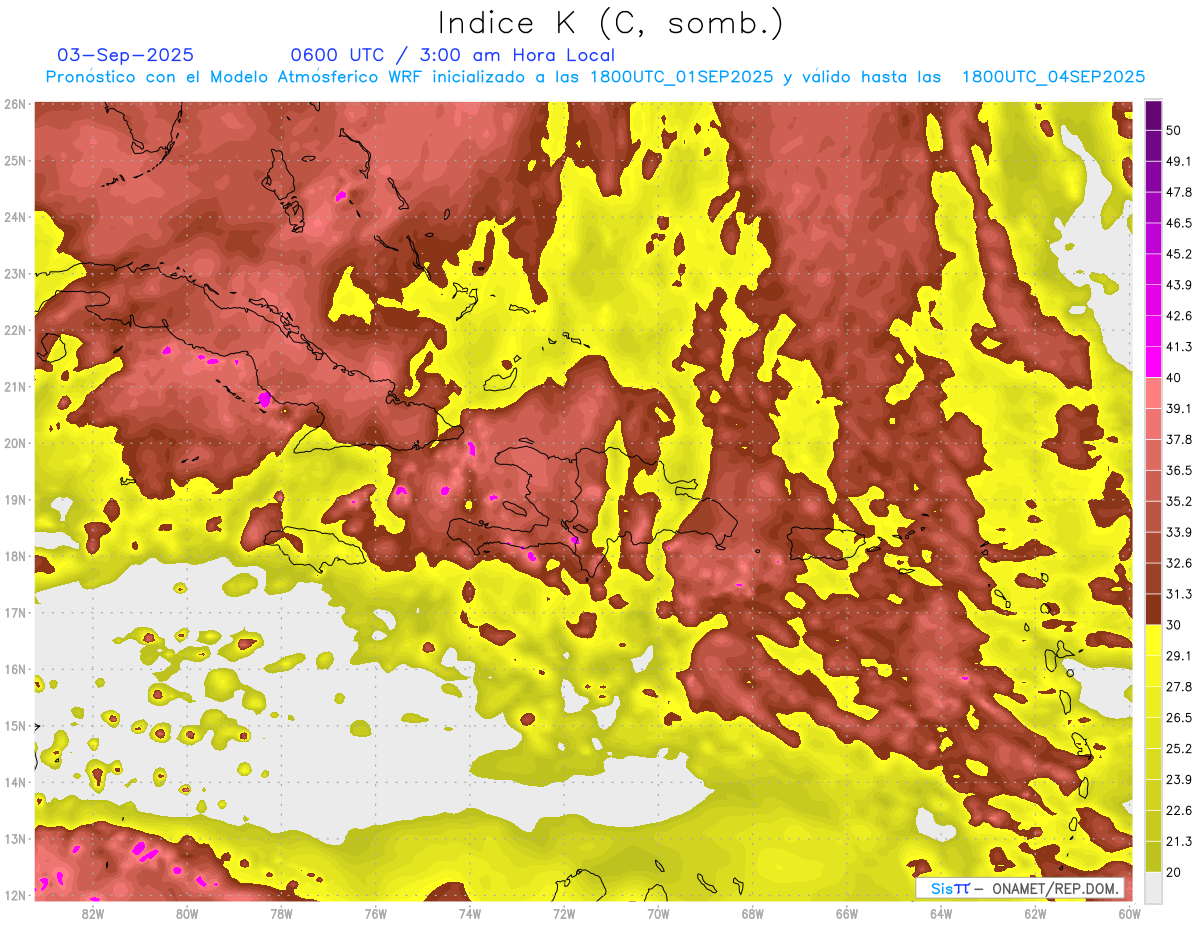The image size is (1200, 927).
Task: Click the '24N' latitude label
Action: (x=15, y=217)
